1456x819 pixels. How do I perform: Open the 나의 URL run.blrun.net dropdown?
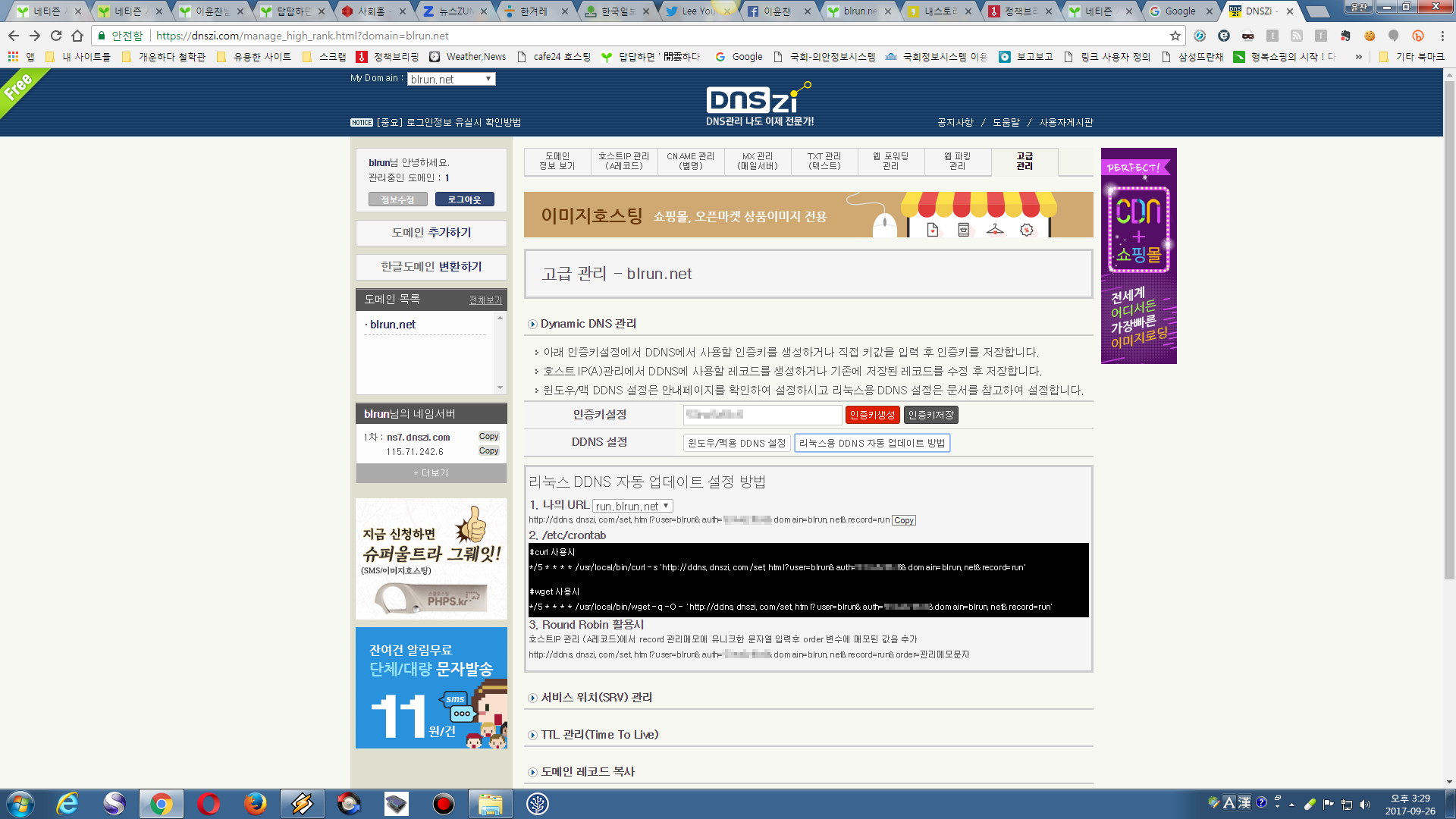click(632, 506)
